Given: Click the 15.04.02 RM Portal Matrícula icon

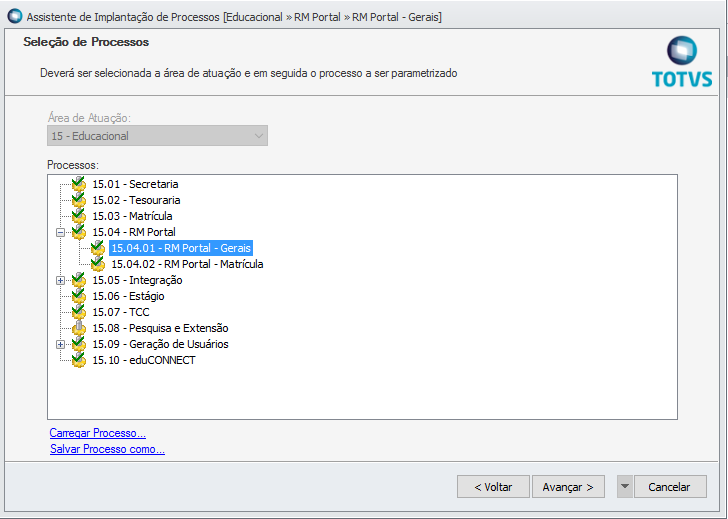Looking at the screenshot, I should 97,264.
